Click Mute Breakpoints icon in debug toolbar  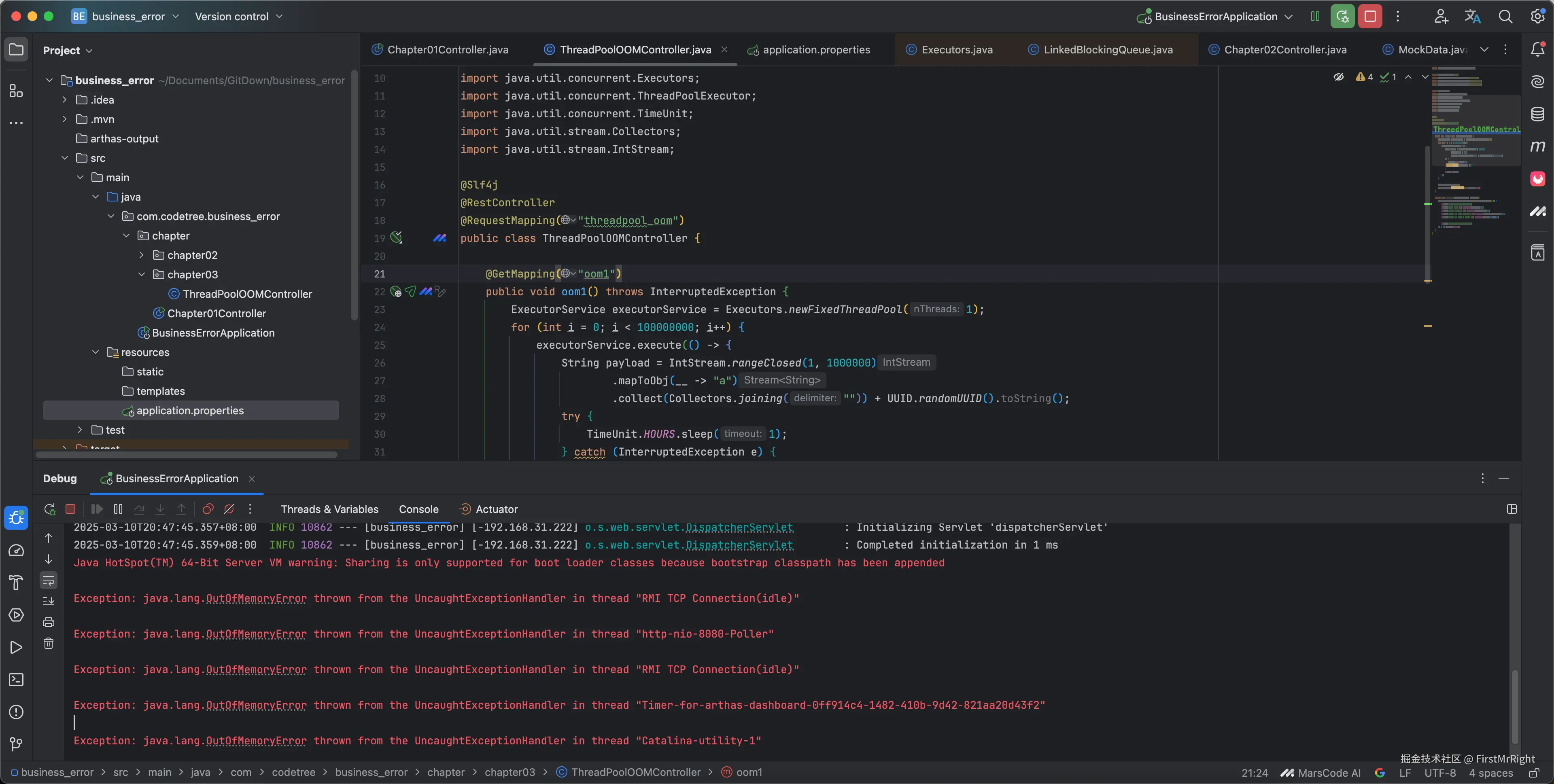tap(229, 509)
